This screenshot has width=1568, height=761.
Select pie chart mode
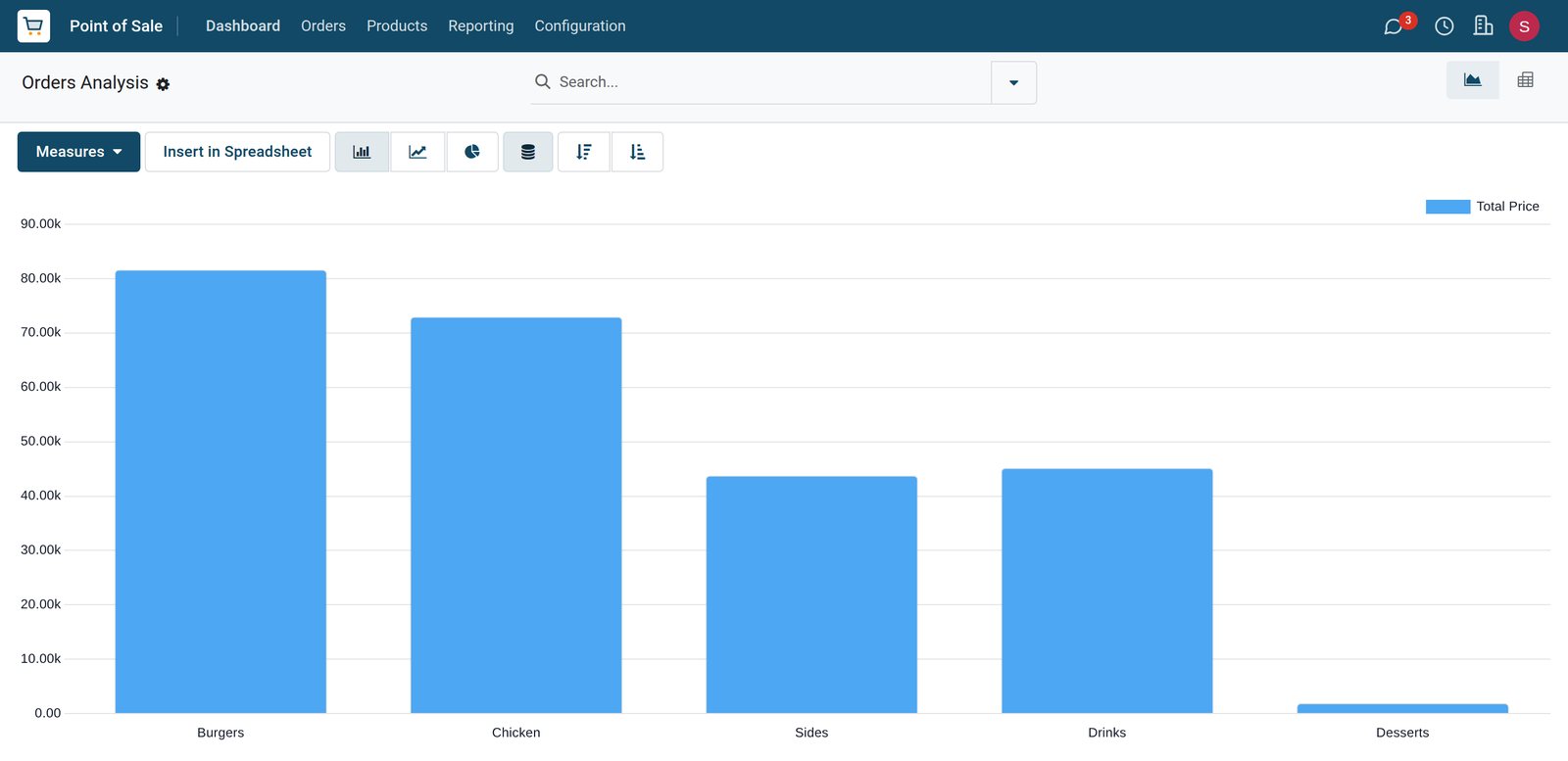click(472, 152)
